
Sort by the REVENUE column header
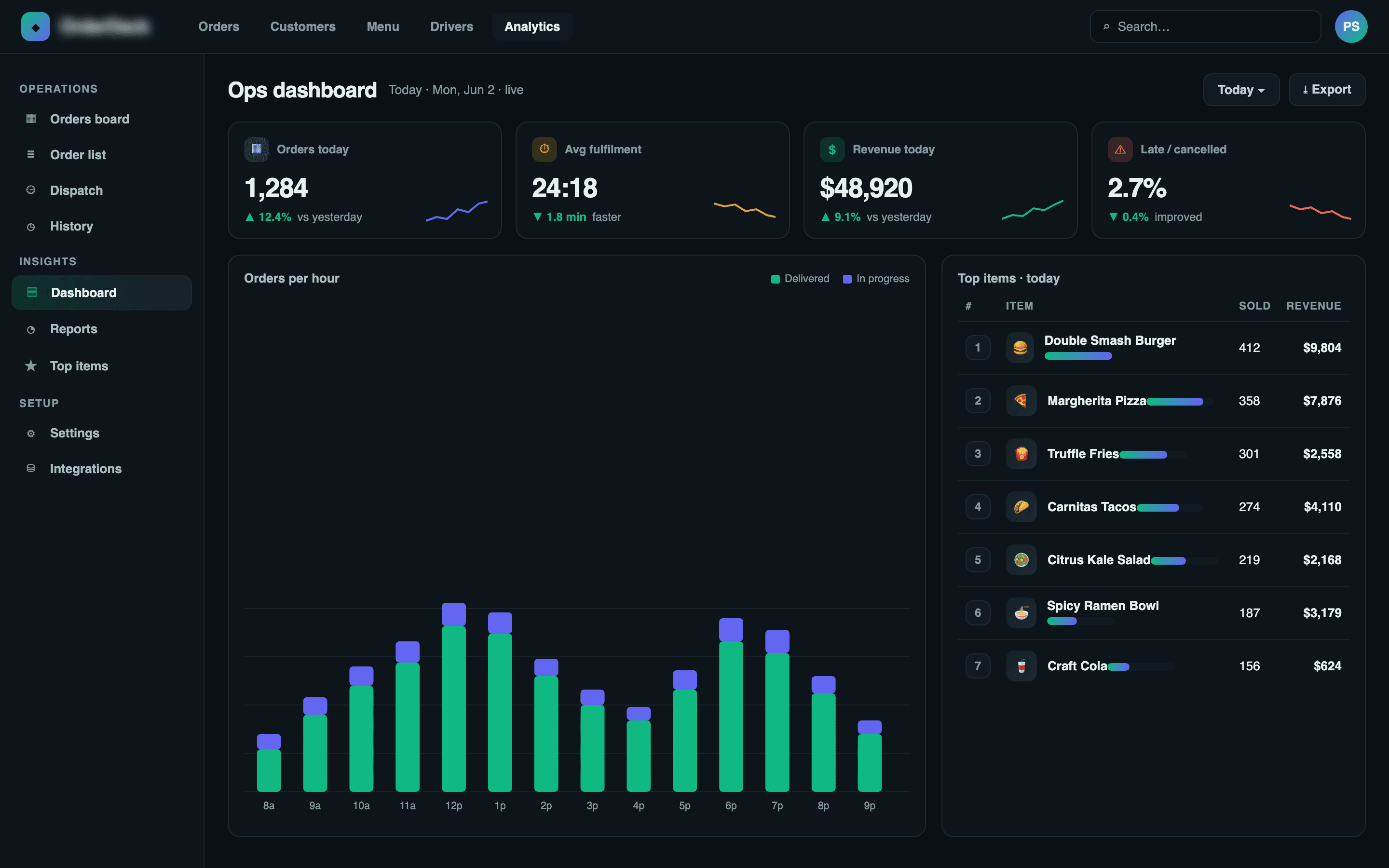(1313, 306)
